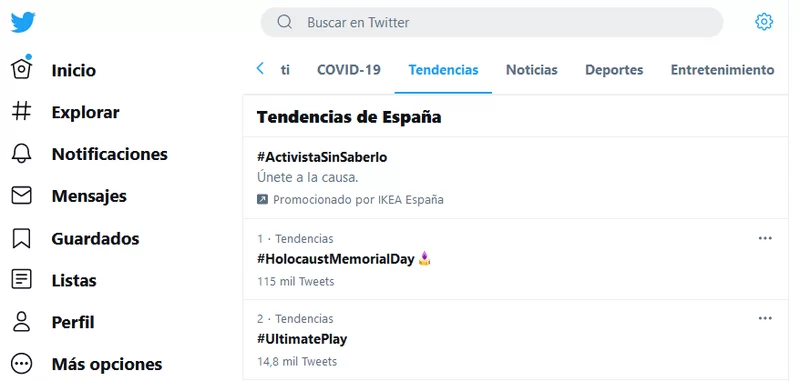The image size is (800, 381).
Task: Open Notificaciones bell icon
Action: pos(21,154)
